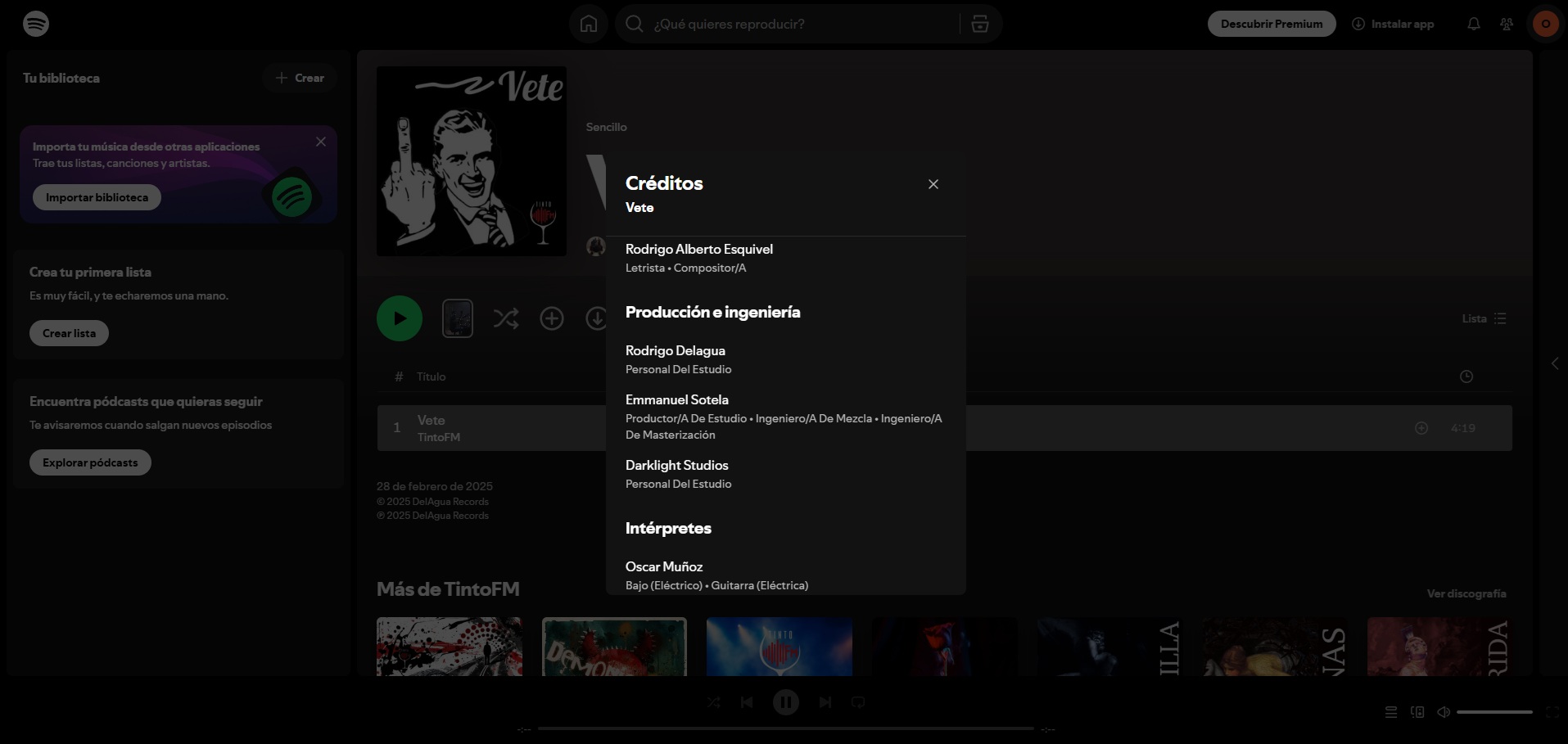1568x744 pixels.
Task: Go to Home via house icon
Action: pyautogui.click(x=589, y=24)
